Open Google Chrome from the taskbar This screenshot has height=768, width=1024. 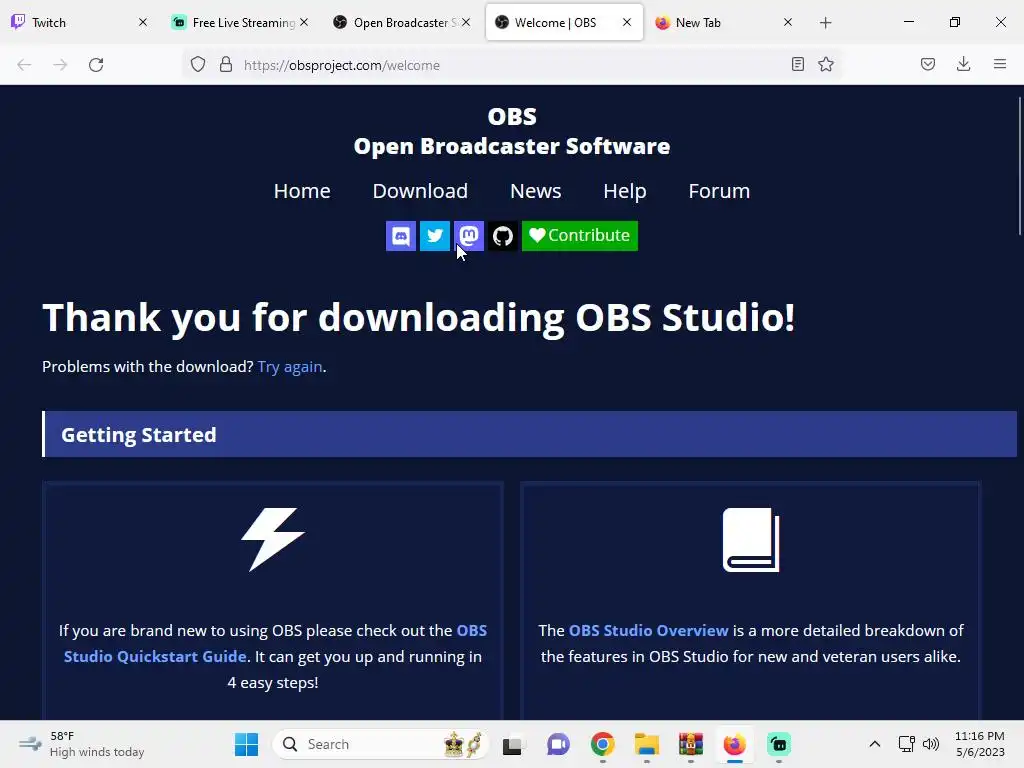click(603, 744)
